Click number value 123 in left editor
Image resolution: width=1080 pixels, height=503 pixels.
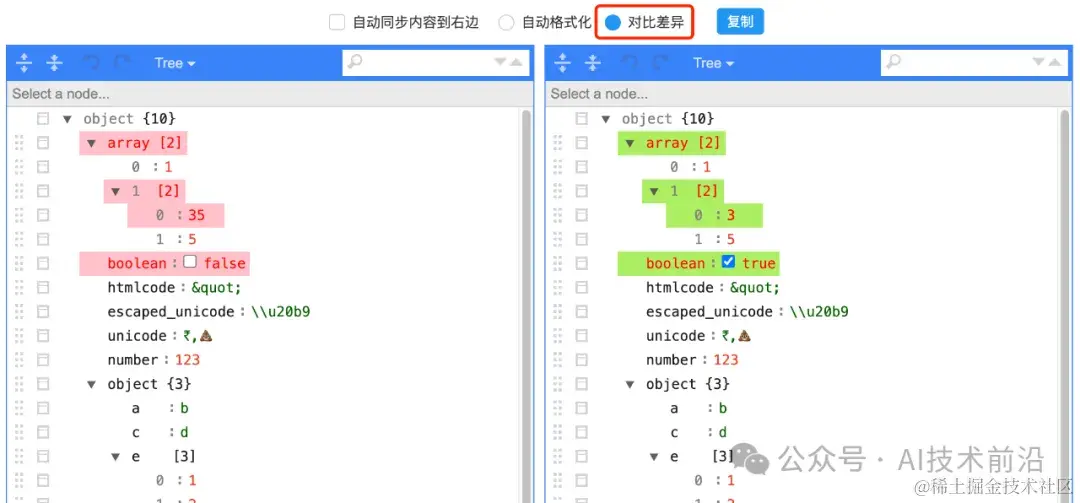point(187,360)
